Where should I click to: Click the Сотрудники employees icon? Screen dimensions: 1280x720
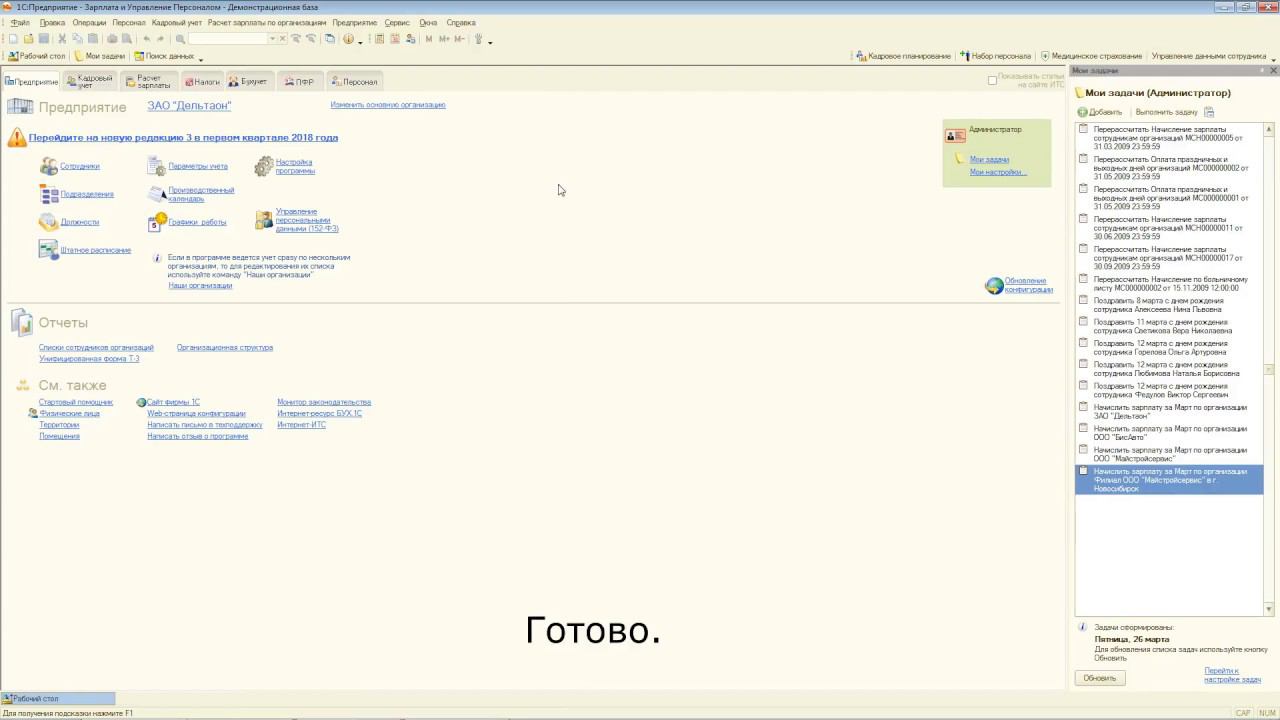pyautogui.click(x=48, y=166)
